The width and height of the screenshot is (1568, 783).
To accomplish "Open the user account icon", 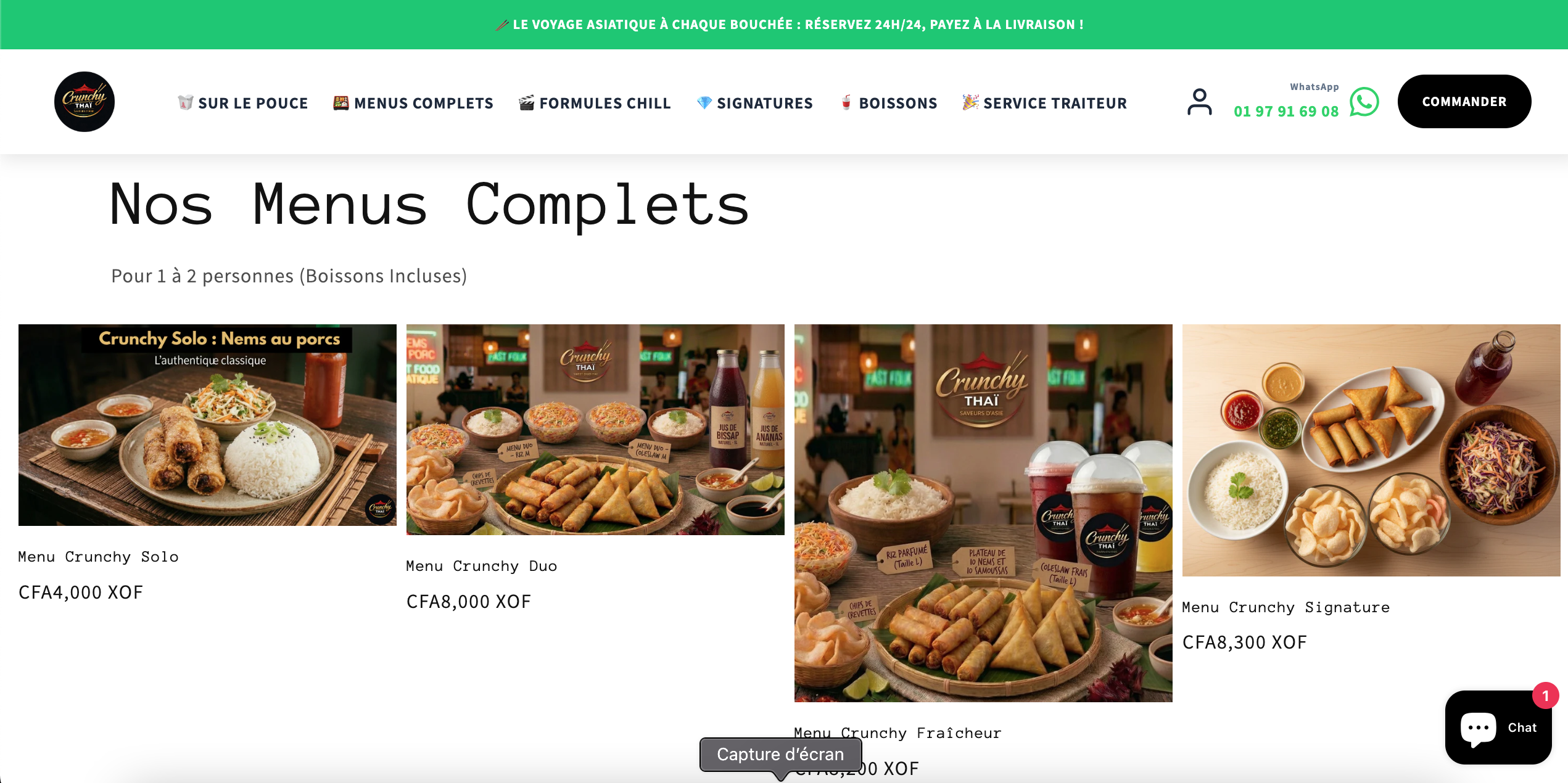I will click(1199, 102).
